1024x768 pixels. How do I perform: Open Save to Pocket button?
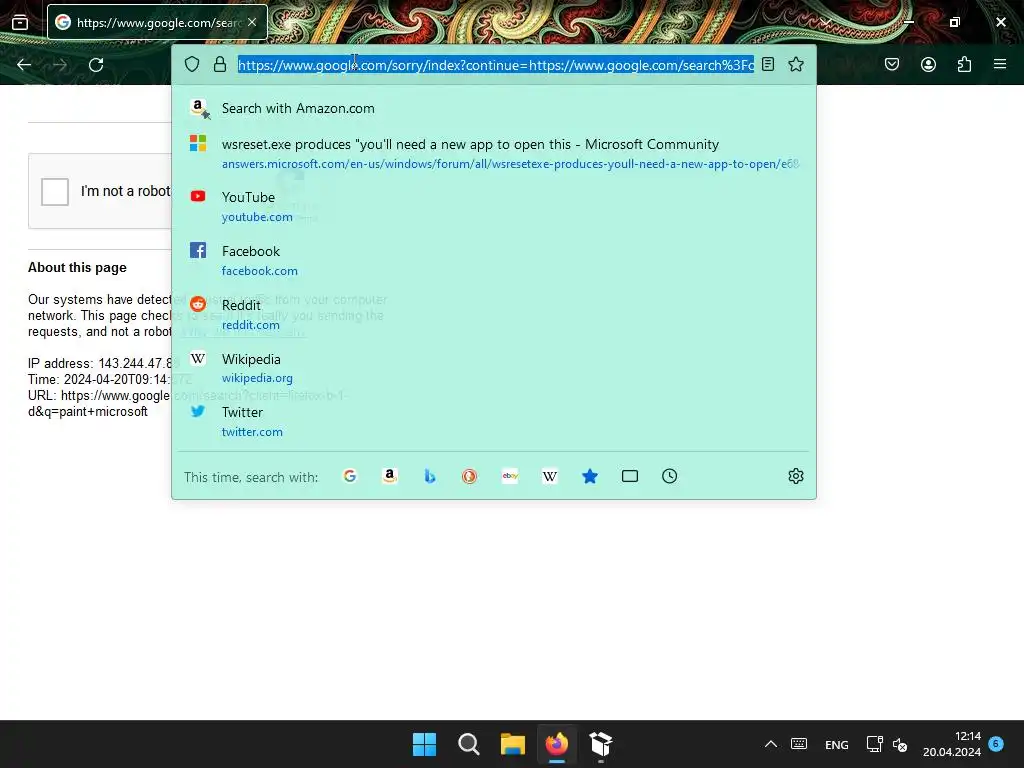[892, 64]
